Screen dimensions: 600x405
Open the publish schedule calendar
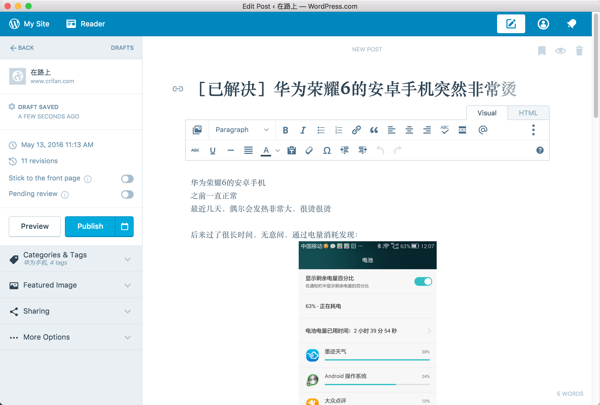124,226
